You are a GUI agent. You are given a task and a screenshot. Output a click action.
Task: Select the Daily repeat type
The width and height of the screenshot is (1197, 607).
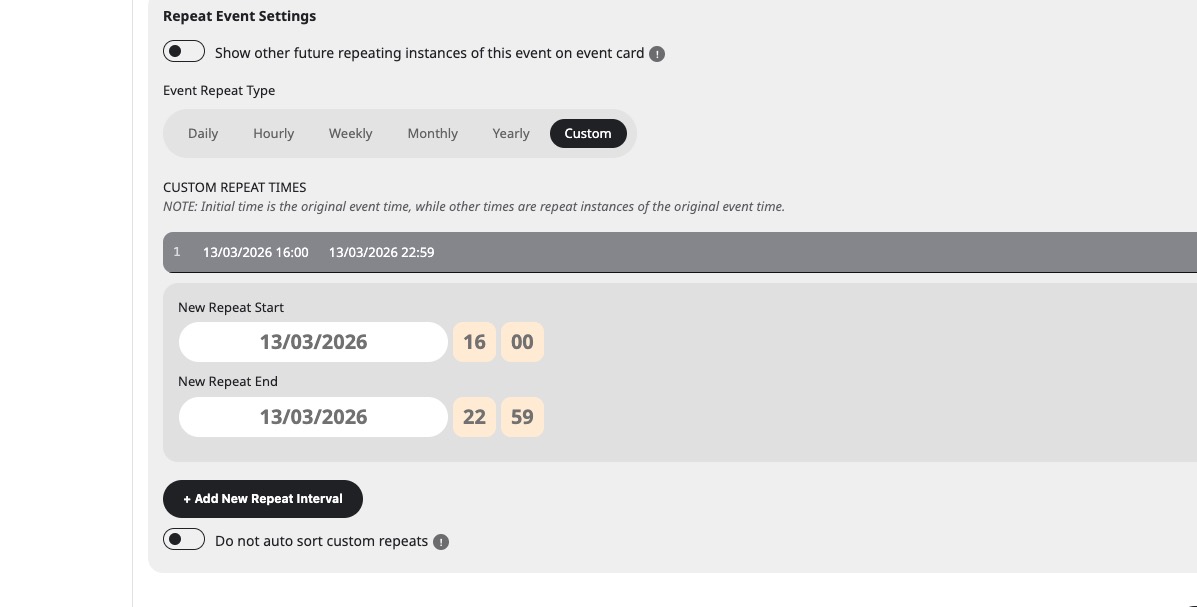click(203, 133)
